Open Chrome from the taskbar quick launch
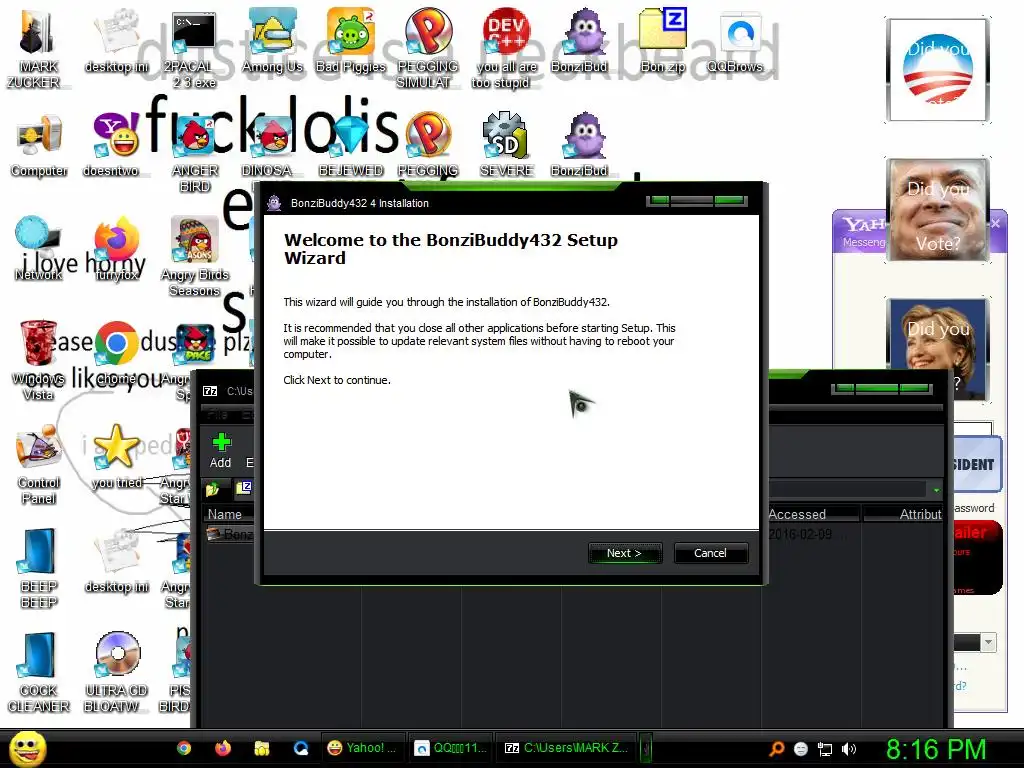This screenshot has width=1024, height=768. pyautogui.click(x=184, y=748)
